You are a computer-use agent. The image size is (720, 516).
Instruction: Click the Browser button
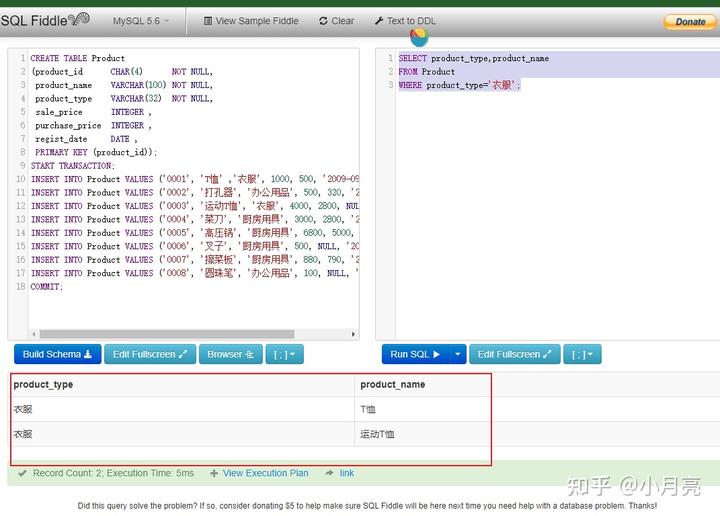click(x=231, y=354)
